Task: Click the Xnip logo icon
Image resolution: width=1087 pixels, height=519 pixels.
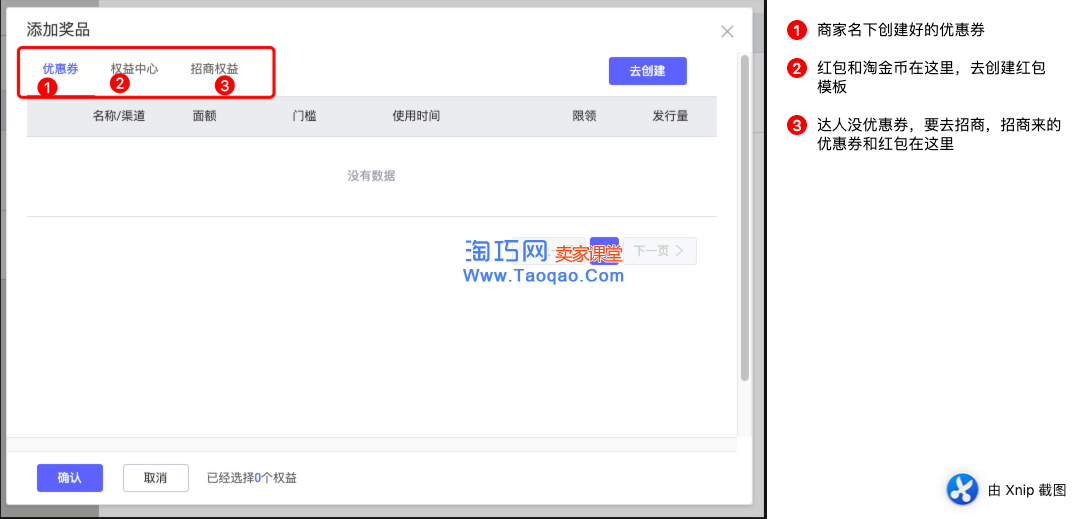Action: (x=963, y=489)
